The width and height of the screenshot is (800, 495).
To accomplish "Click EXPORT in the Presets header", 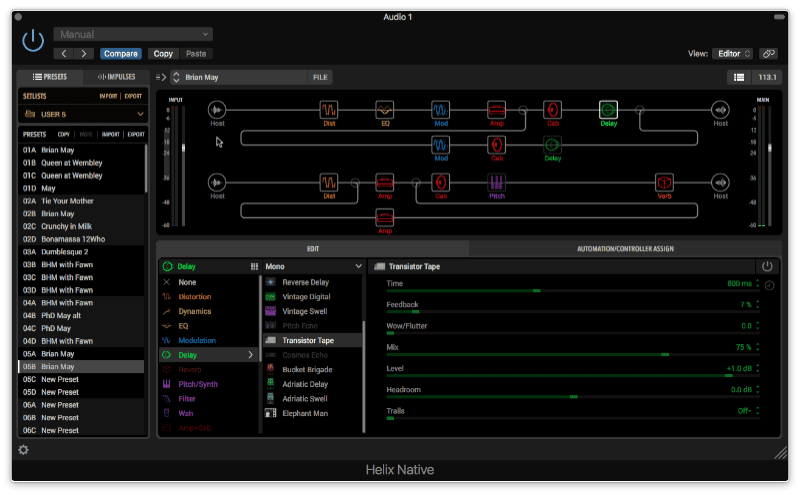I will (136, 134).
